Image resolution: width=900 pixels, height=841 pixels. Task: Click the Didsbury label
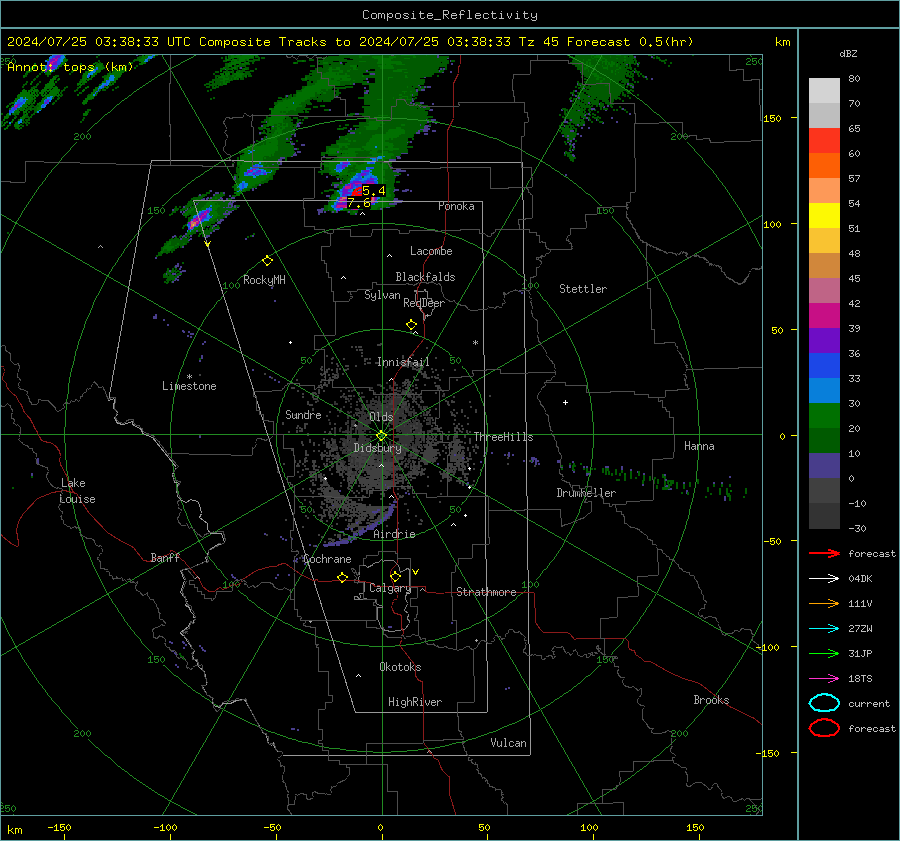tap(377, 448)
